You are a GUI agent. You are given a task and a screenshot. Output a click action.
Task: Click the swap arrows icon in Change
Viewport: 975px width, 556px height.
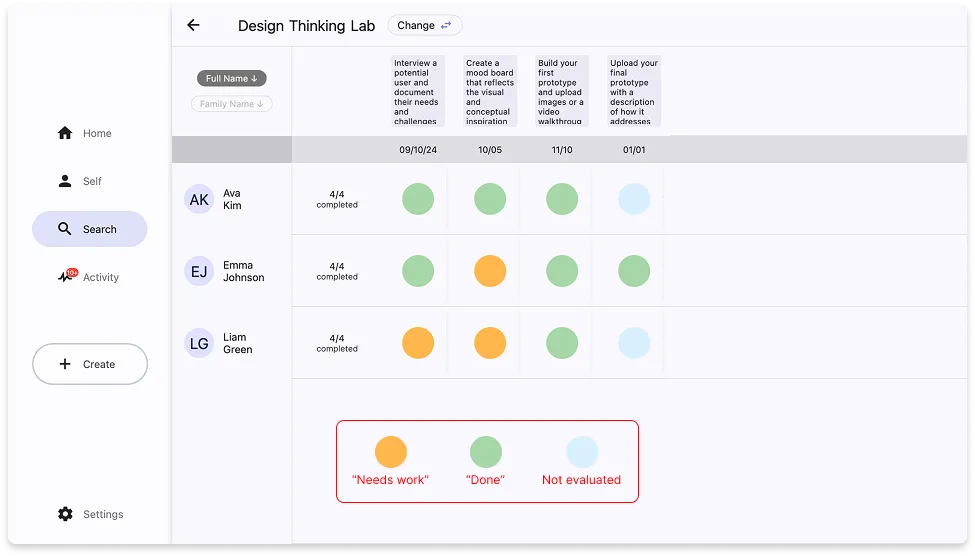click(446, 25)
